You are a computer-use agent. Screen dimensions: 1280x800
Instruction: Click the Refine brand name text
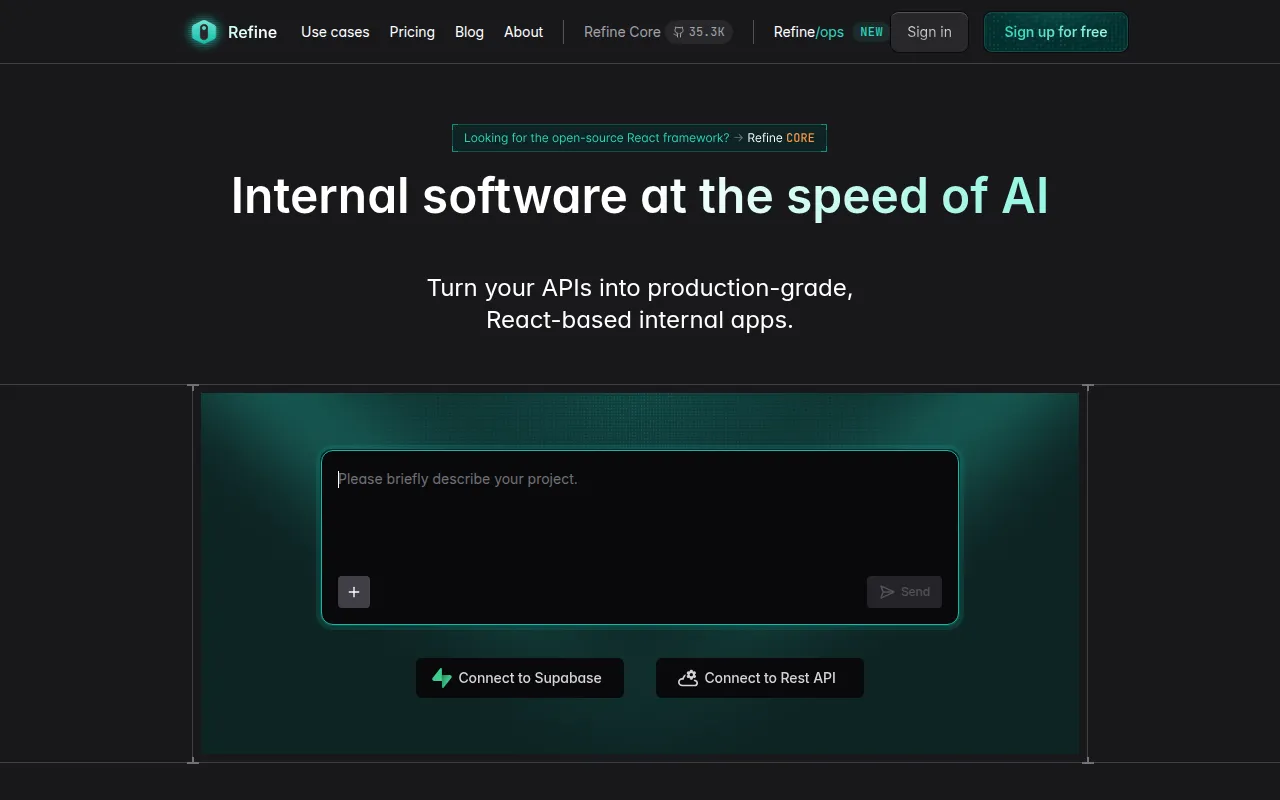(252, 32)
